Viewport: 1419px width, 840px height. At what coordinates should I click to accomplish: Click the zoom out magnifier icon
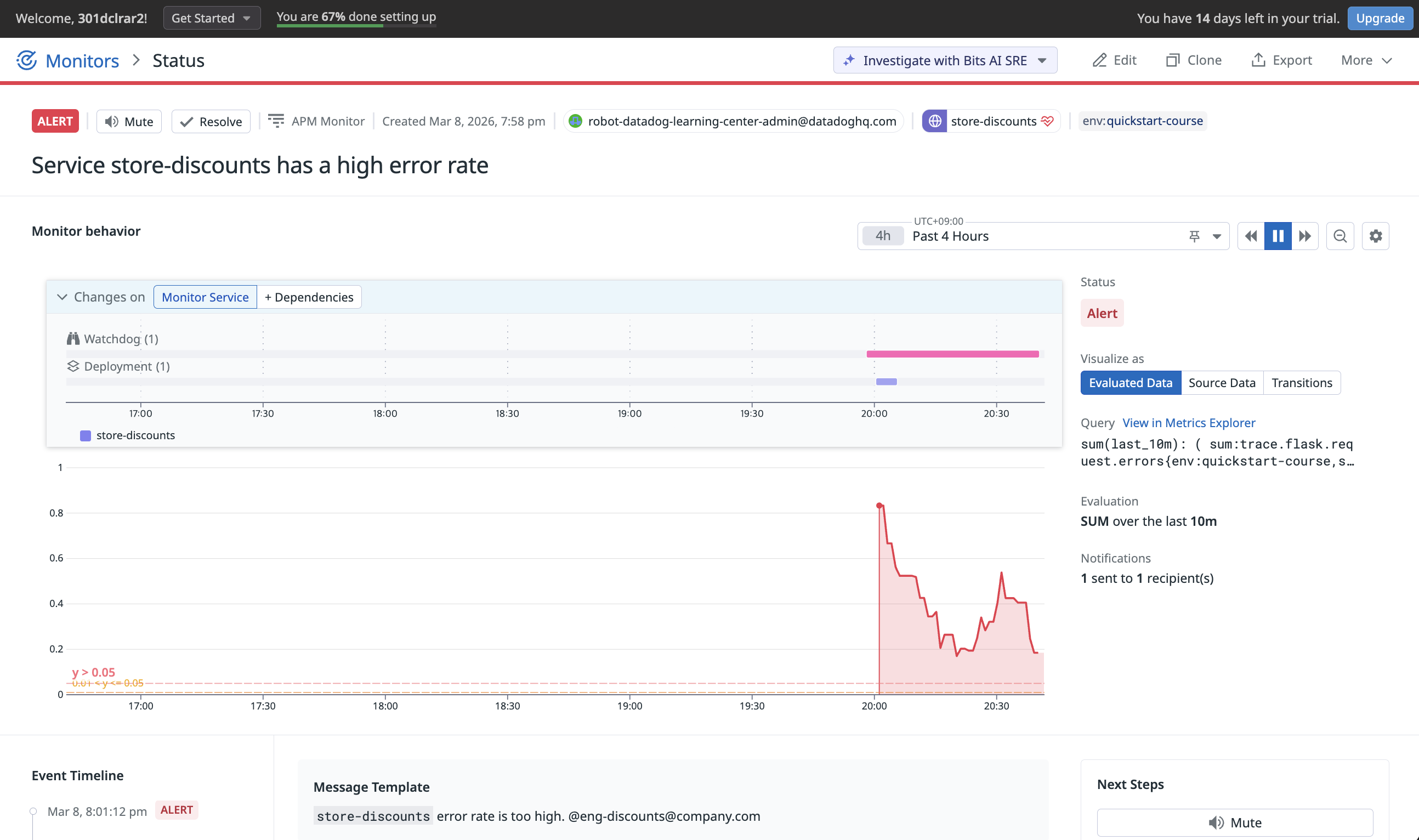[1339, 236]
